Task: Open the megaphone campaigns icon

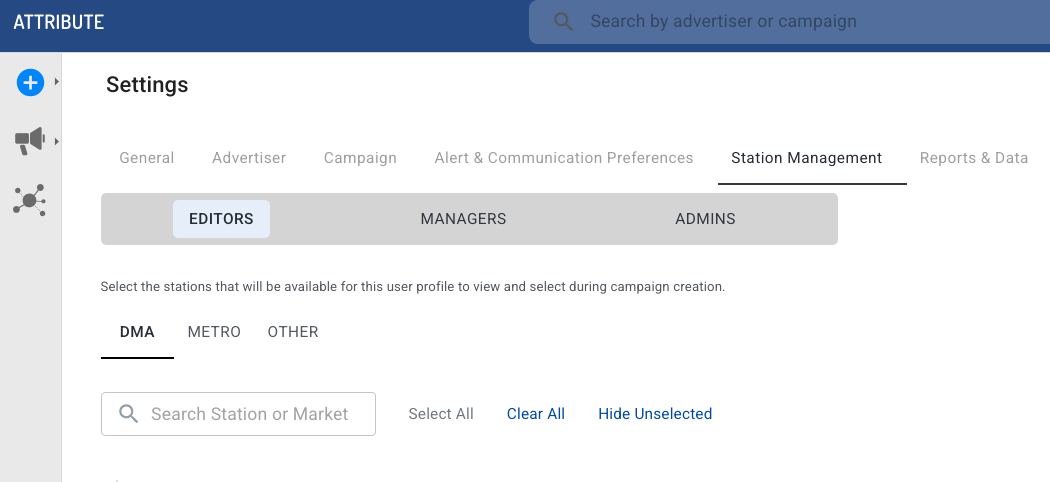Action: click(x=30, y=141)
